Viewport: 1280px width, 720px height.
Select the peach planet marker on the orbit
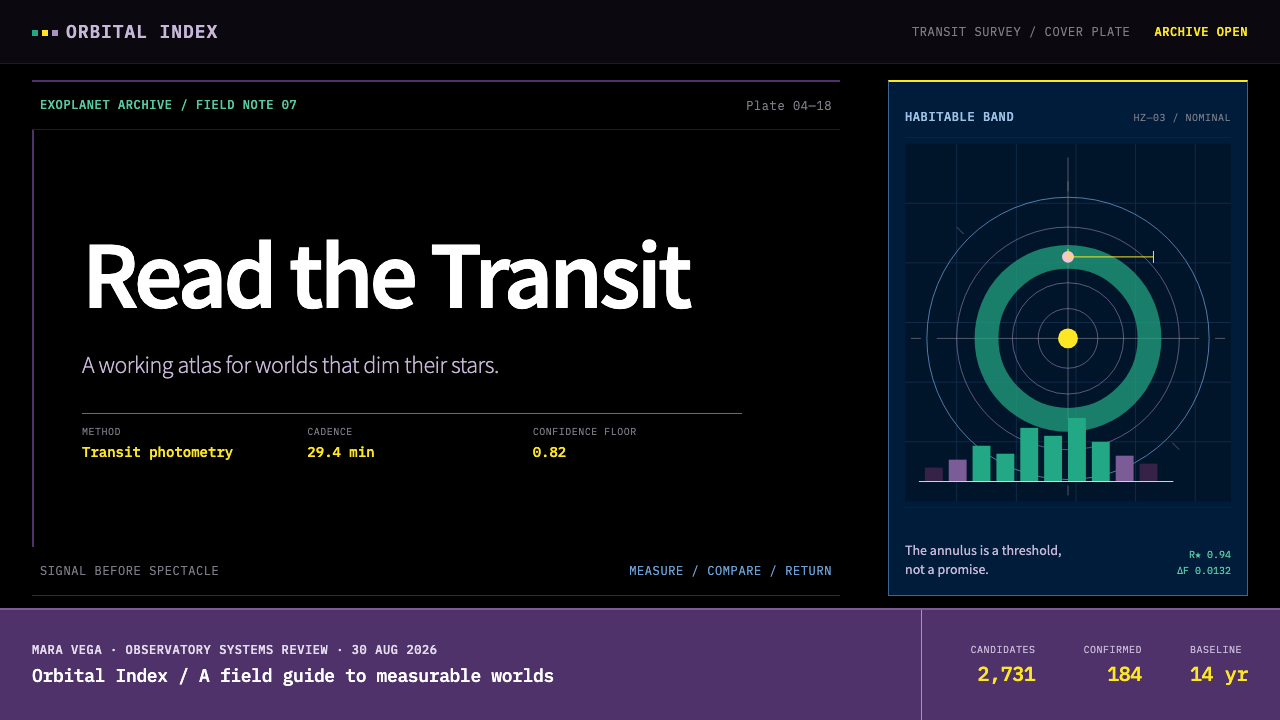coord(1068,257)
